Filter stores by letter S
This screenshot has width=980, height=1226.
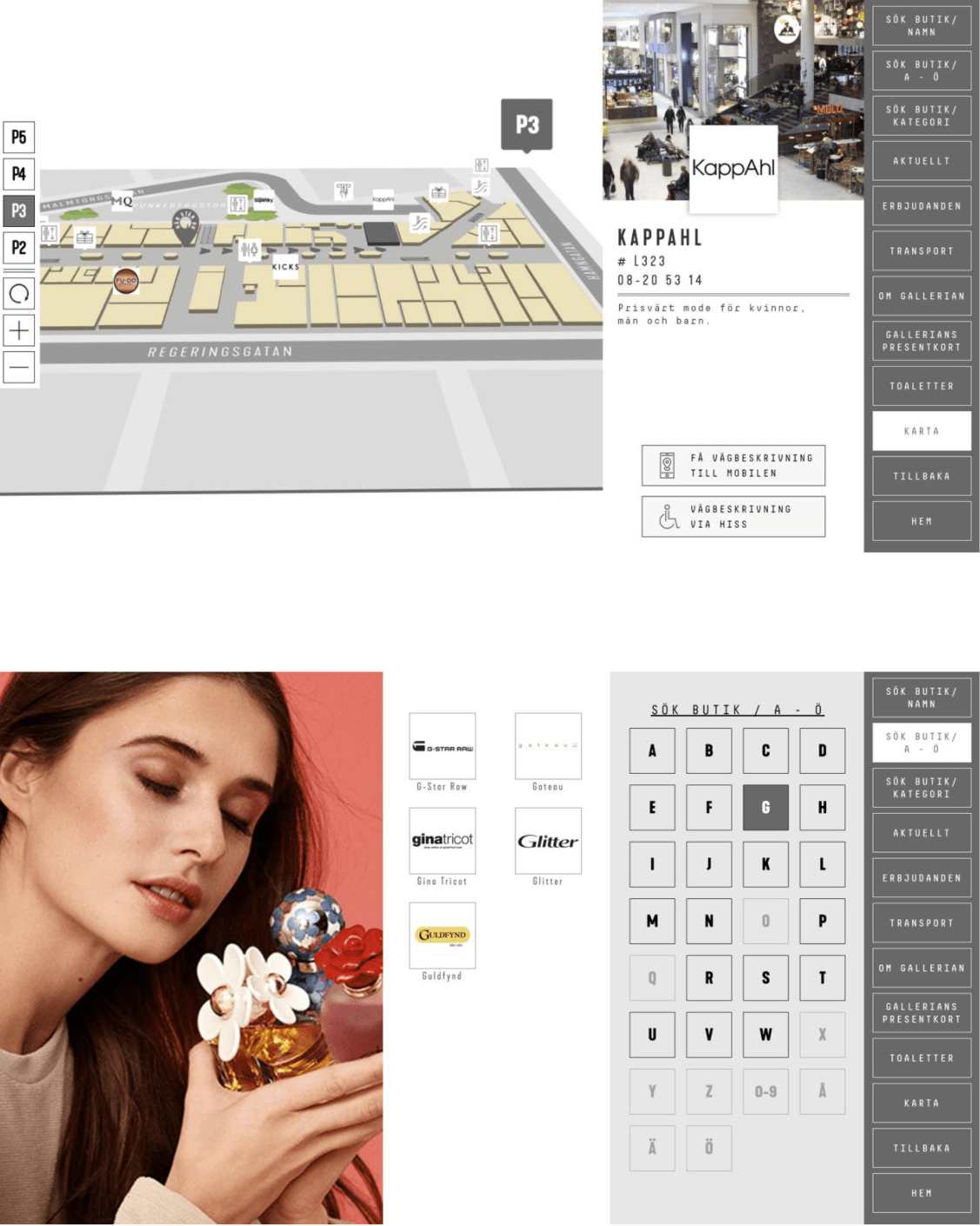pyautogui.click(x=765, y=977)
